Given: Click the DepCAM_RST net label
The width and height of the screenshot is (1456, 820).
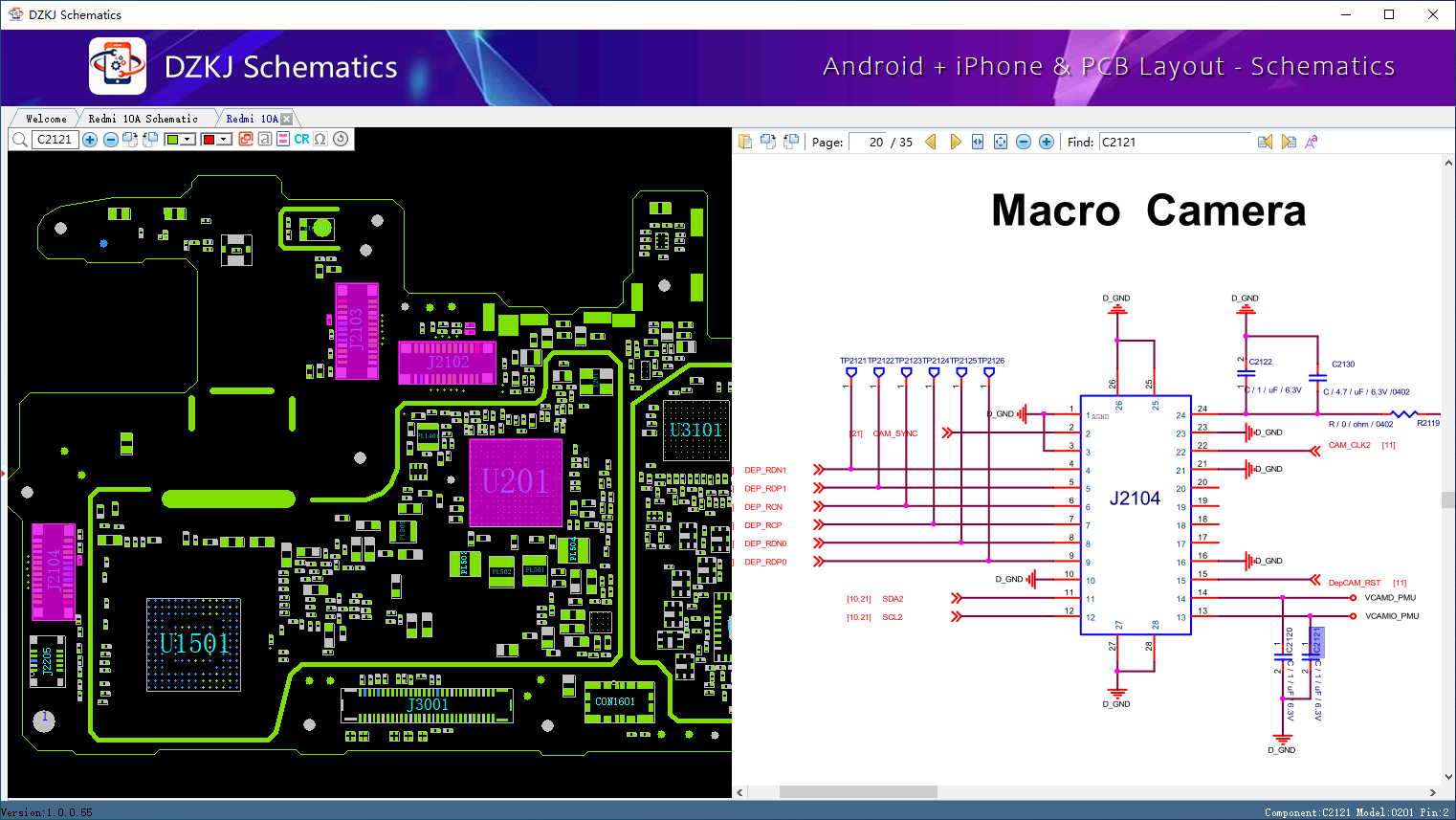Looking at the screenshot, I should tap(1355, 583).
